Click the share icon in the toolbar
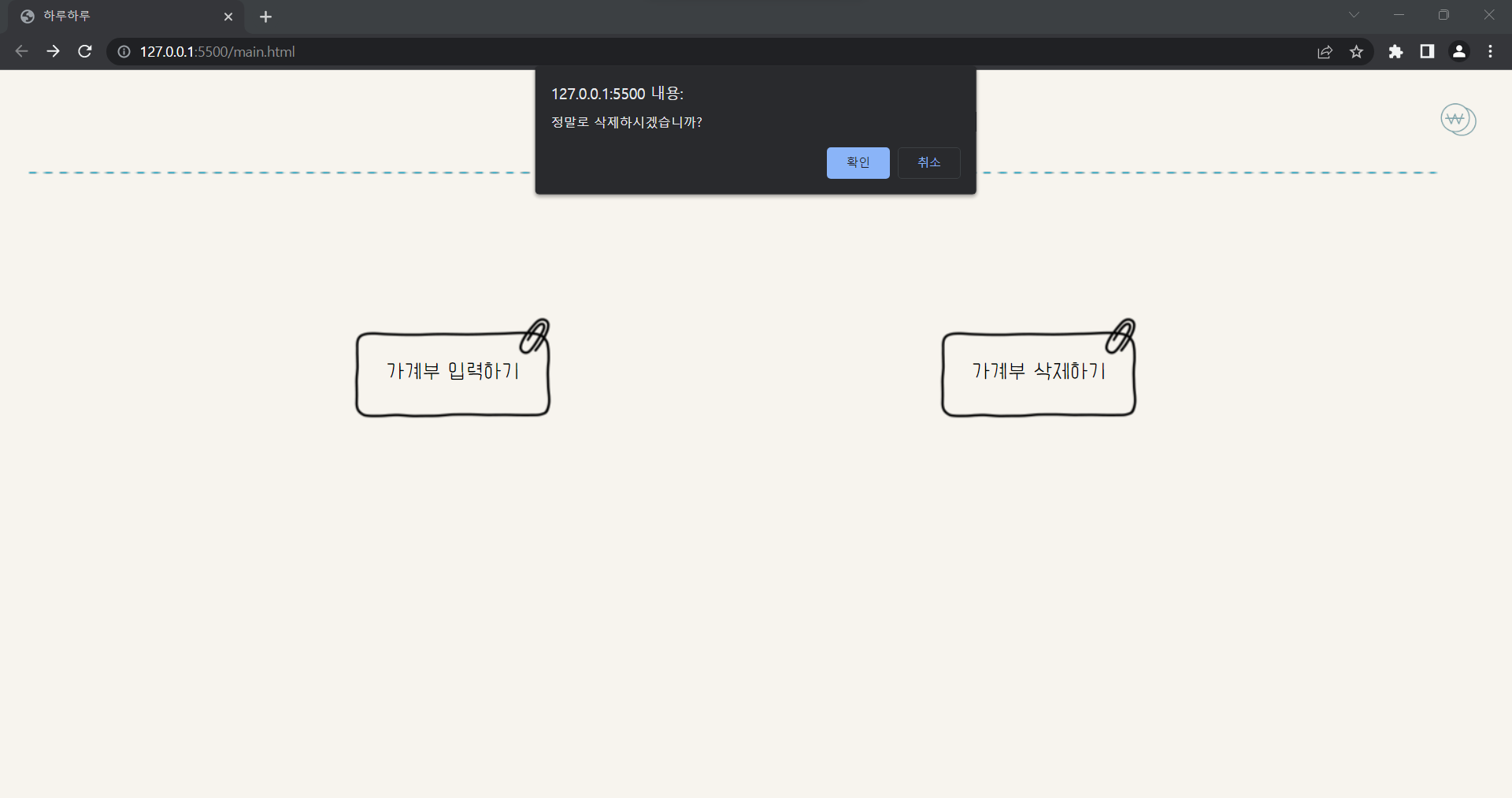Screen dimensions: 1512x798 click(x=1325, y=51)
